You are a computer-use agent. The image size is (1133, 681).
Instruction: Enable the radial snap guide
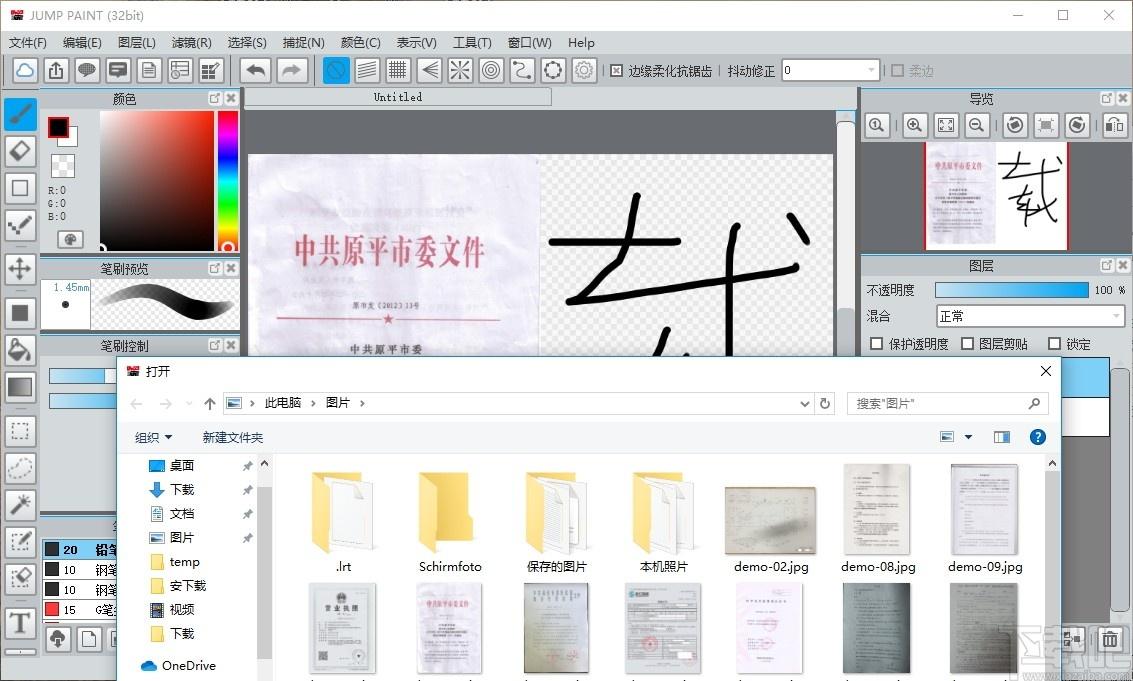(460, 70)
